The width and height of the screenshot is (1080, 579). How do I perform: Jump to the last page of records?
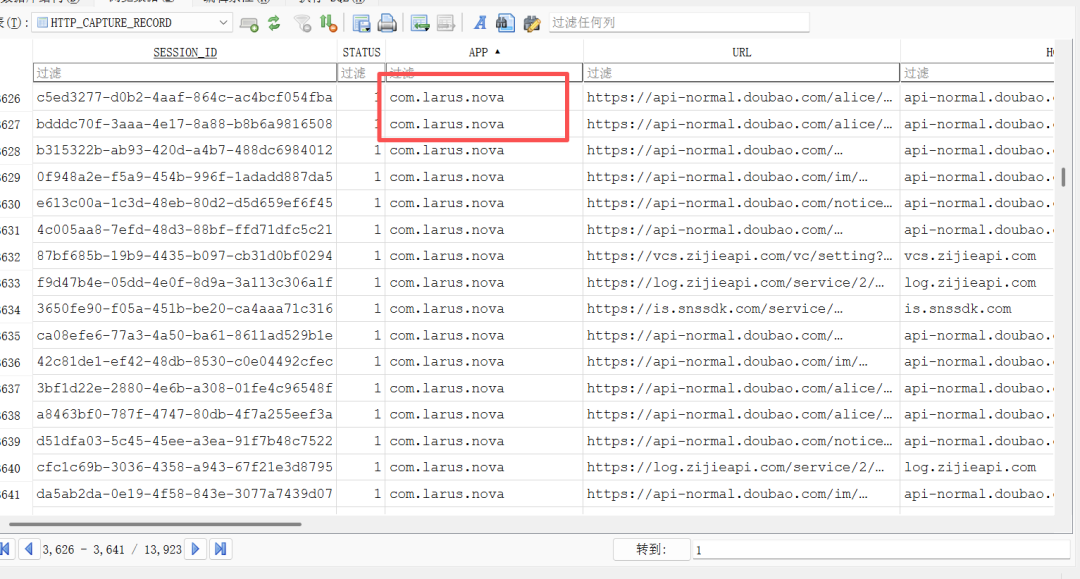(x=220, y=549)
